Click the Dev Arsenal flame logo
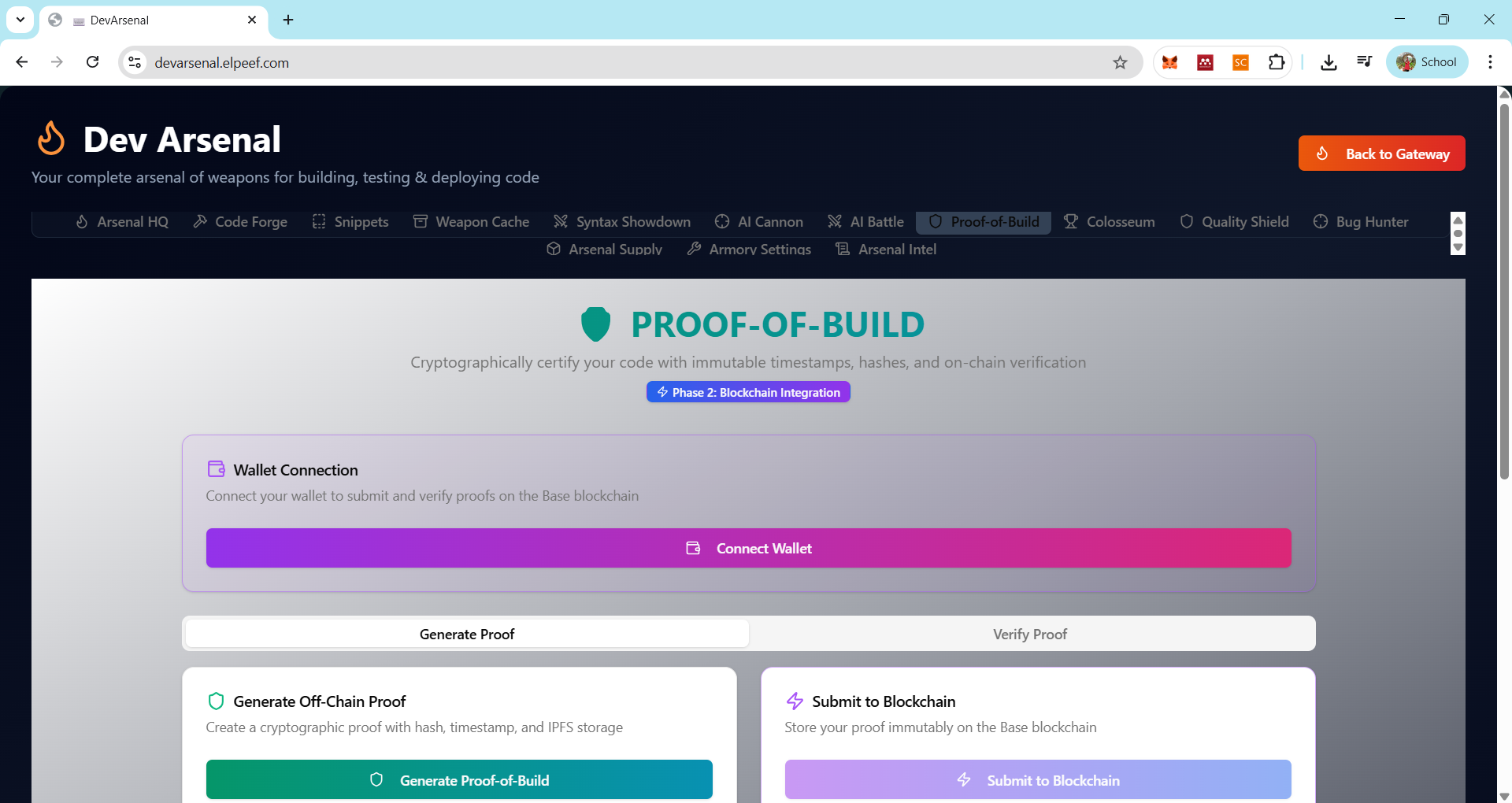1512x803 pixels. 50,139
